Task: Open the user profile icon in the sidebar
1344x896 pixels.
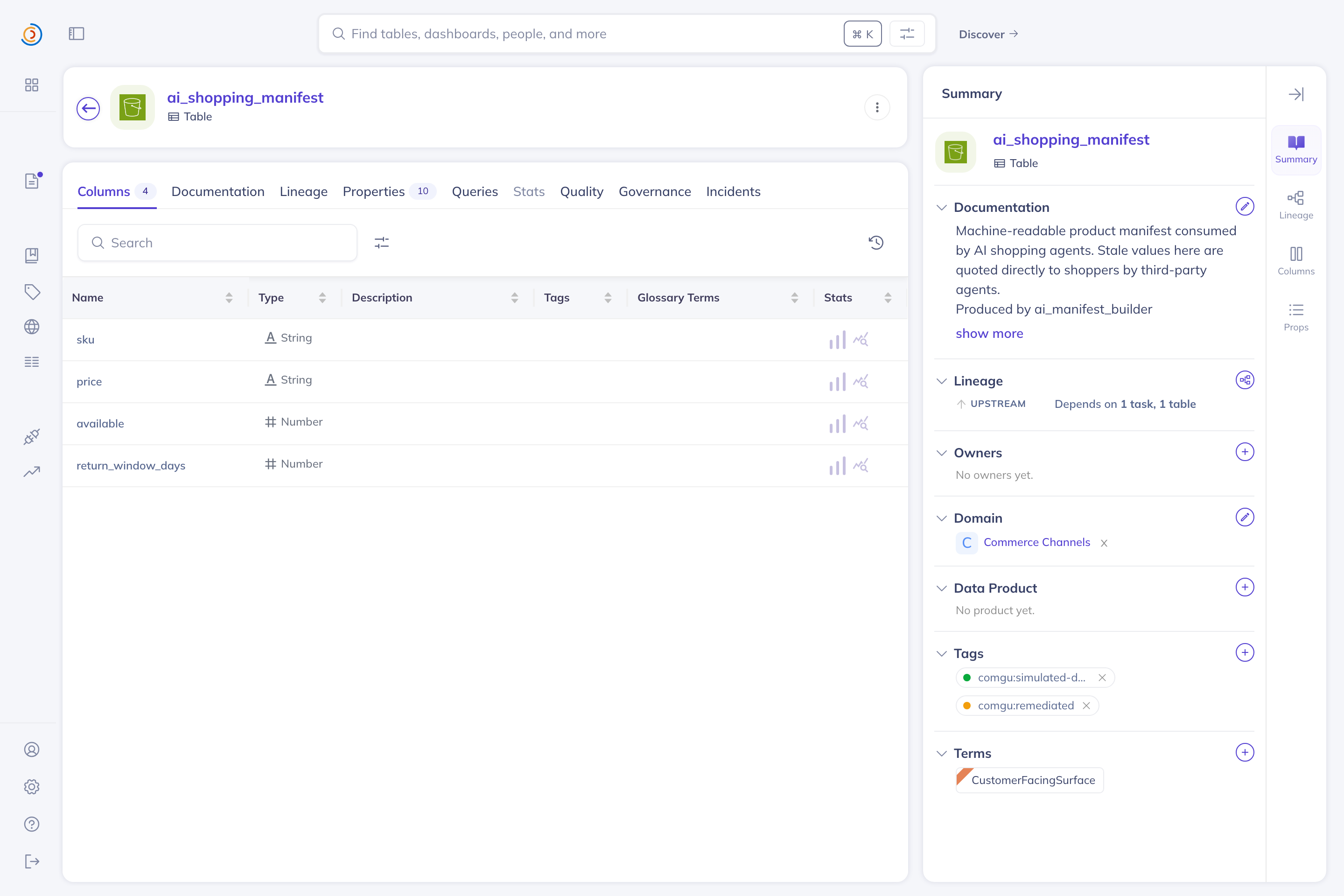Action: (31, 750)
